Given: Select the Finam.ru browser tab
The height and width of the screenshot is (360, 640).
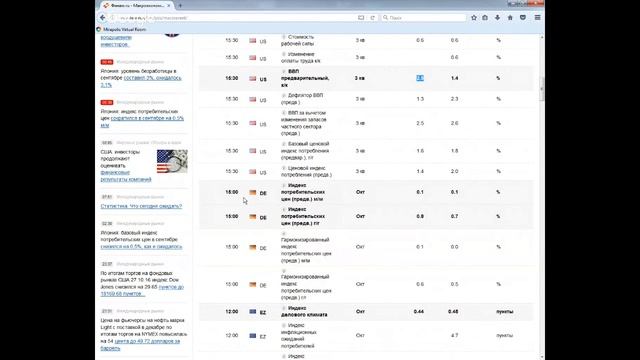Looking at the screenshot, I should (x=137, y=6).
